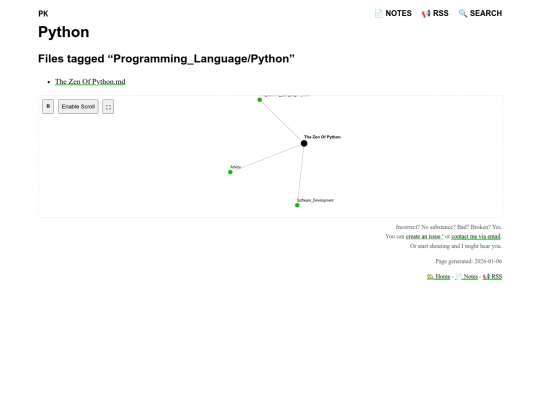The image size is (540, 405).
Task: Open The Zen Of Python.md link
Action: click(90, 82)
